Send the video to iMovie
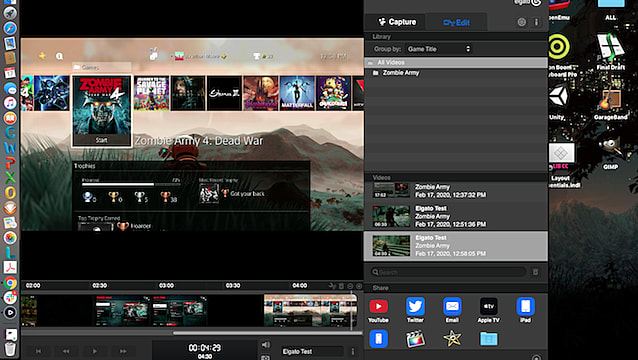The image size is (638, 360). click(452, 339)
